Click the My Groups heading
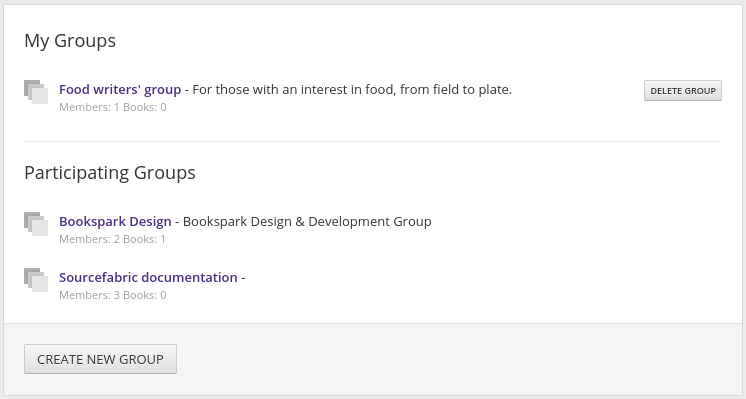Viewport: 746px width, 399px height. click(x=70, y=41)
